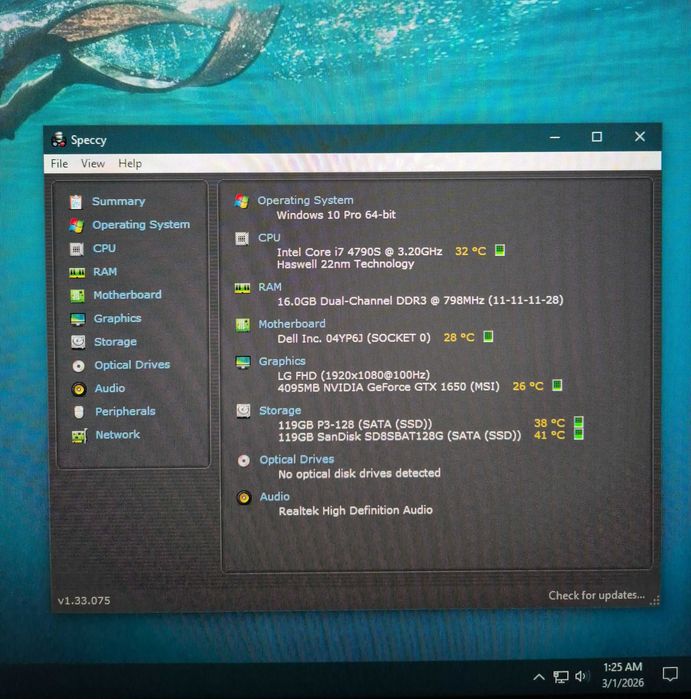
Task: Click the Storage drive icon in summary panel
Action: tap(243, 411)
